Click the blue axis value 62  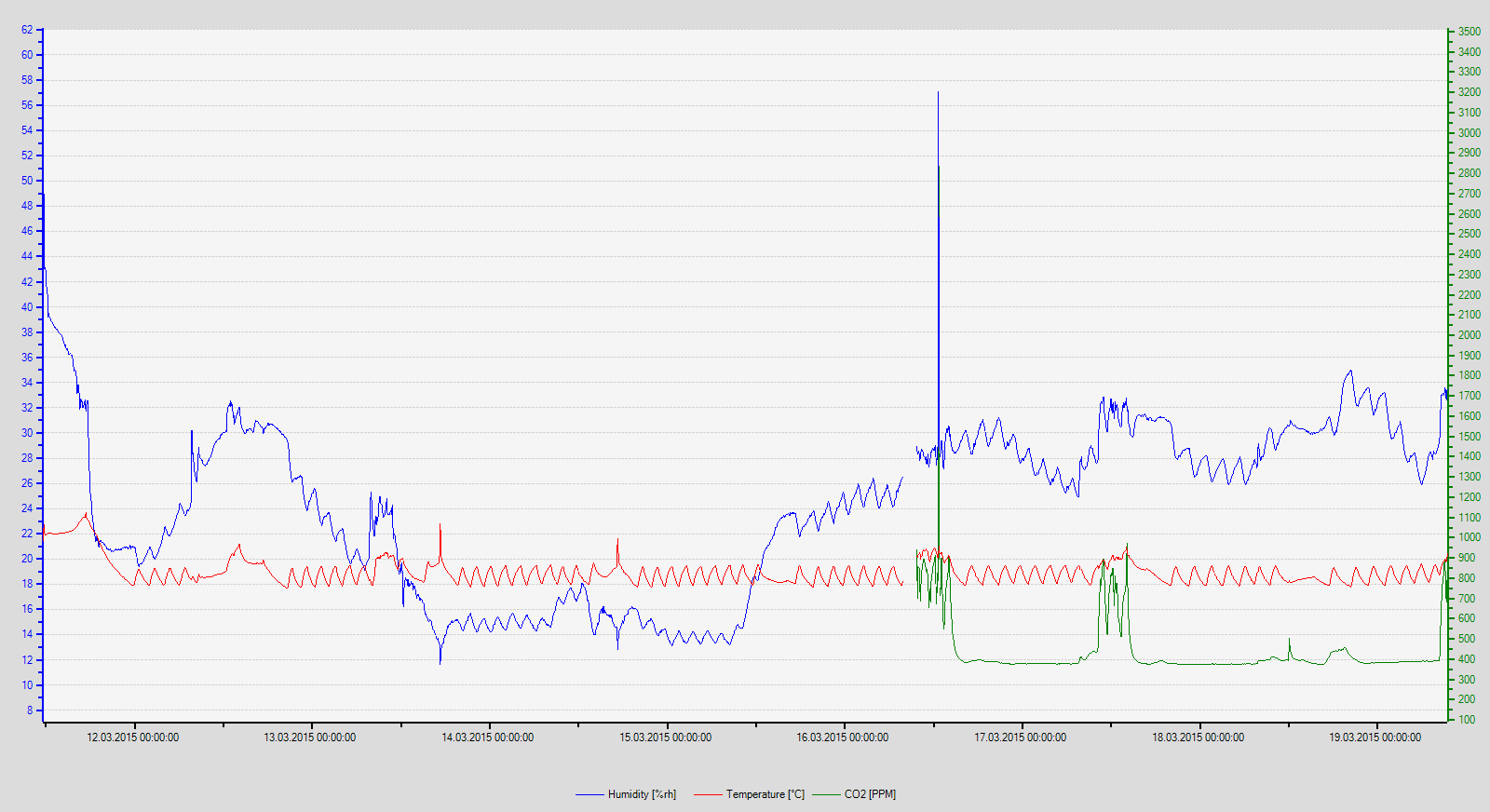click(27, 30)
